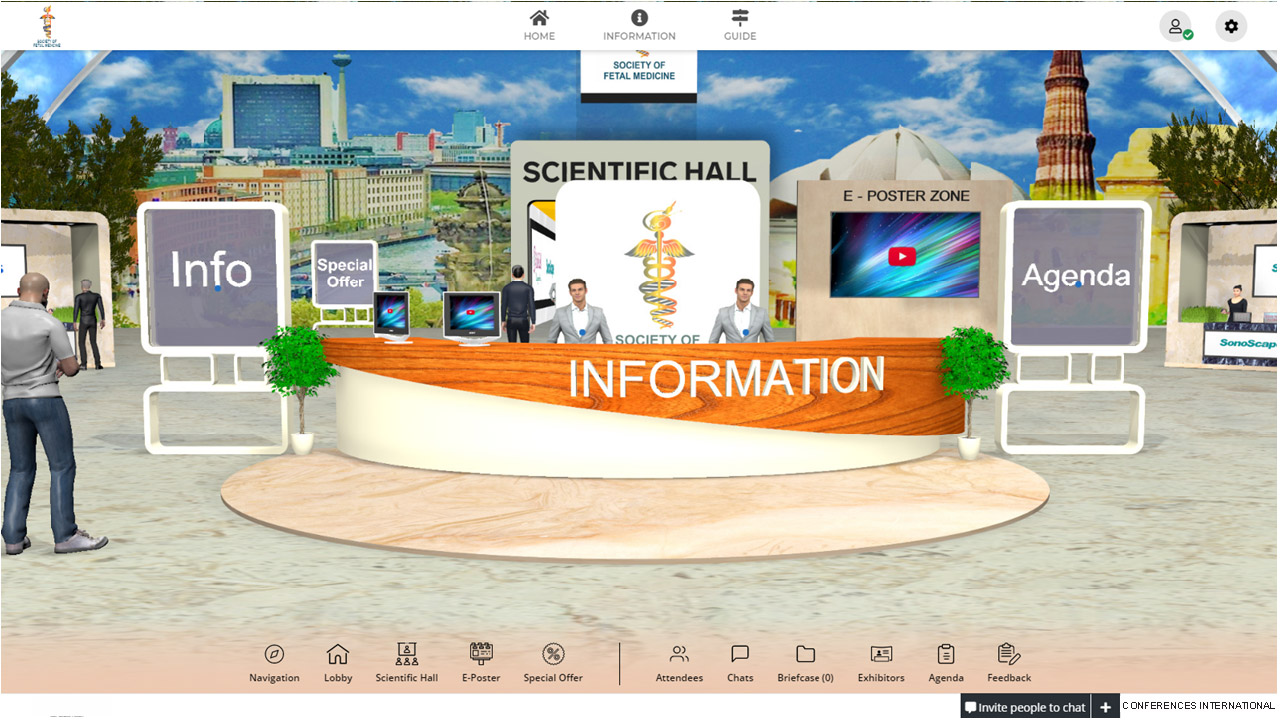Go to Lobby from bottom bar
This screenshot has height=720, width=1280.
[338, 664]
